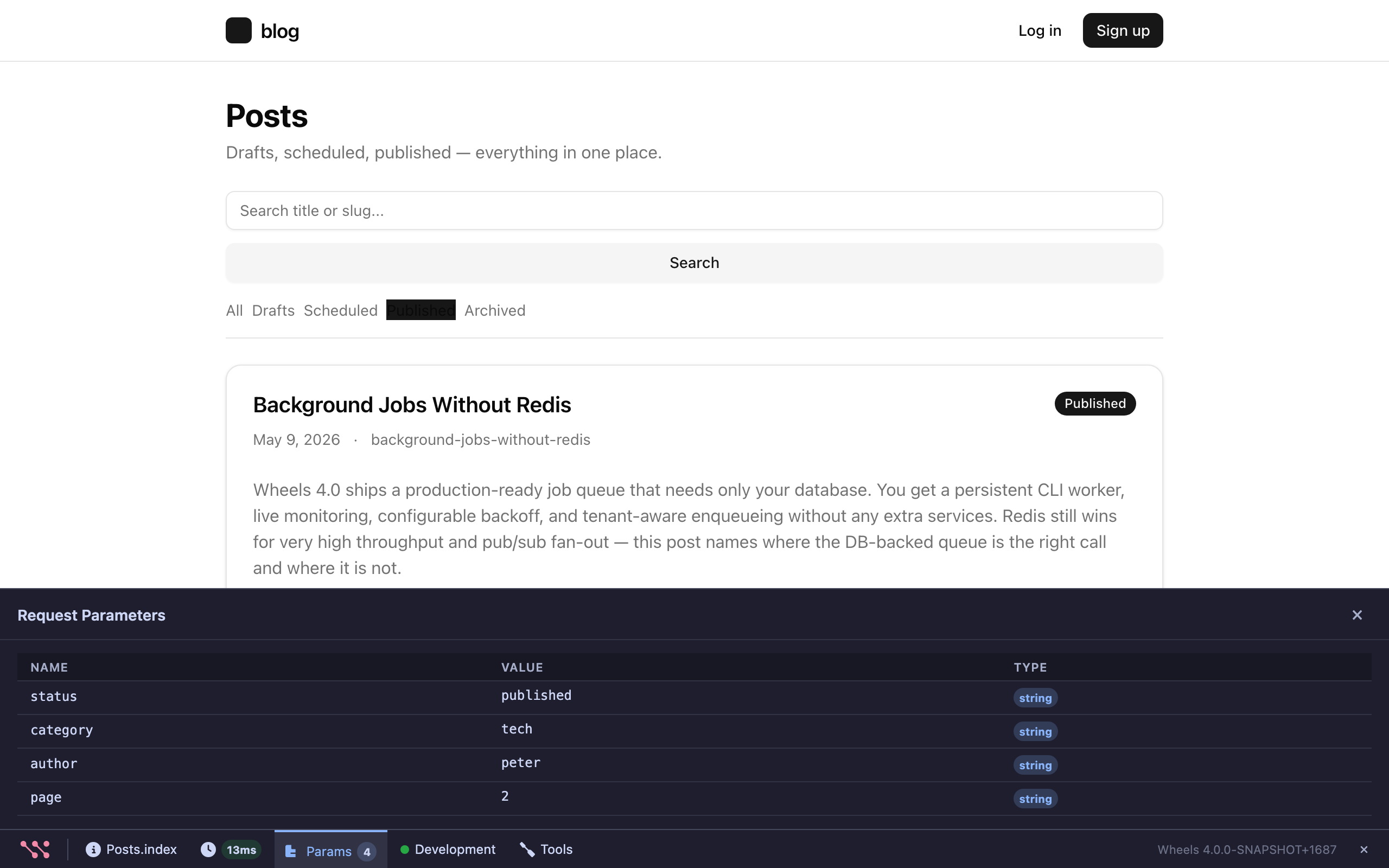The width and height of the screenshot is (1389, 868).
Task: Click the background-jobs-without-redis slug text
Action: (480, 440)
